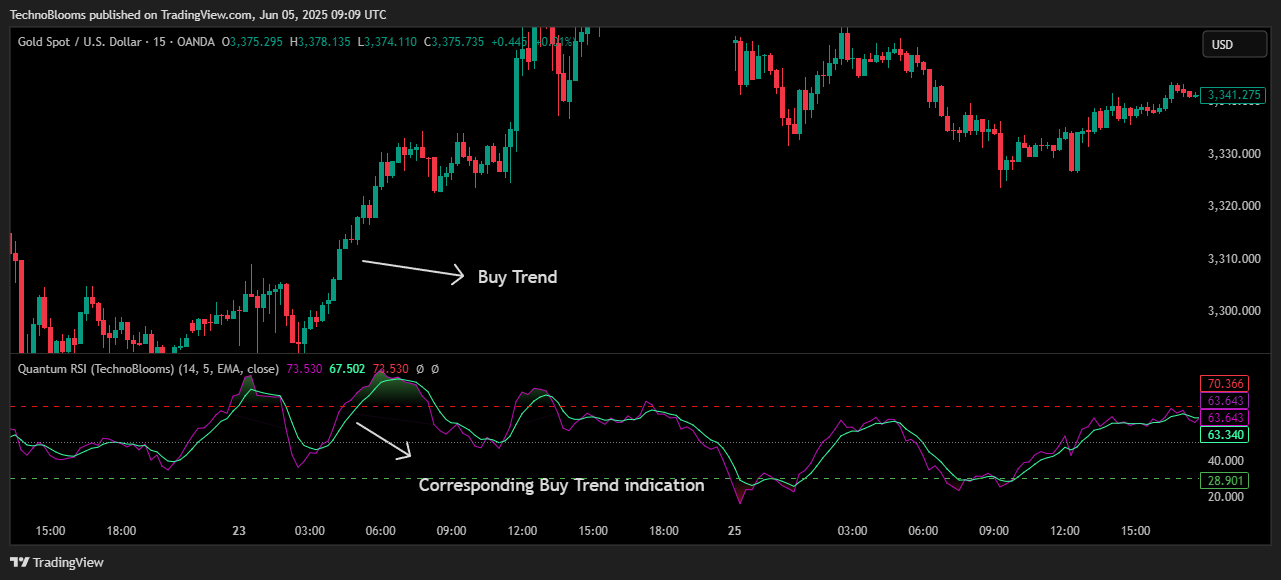The image size is (1281, 580).
Task: Click the 3,310.000 price axis label
Action: tap(1232, 259)
